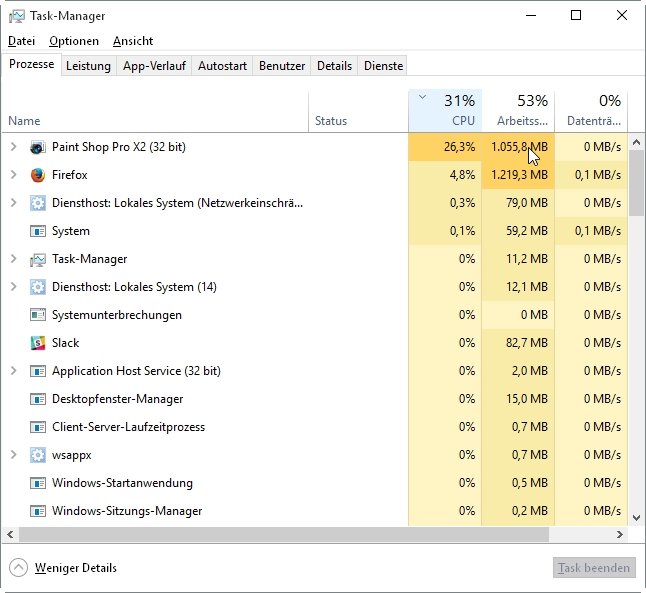Expand Application Host Service (32 bit) group
The image size is (646, 593).
click(x=14, y=371)
